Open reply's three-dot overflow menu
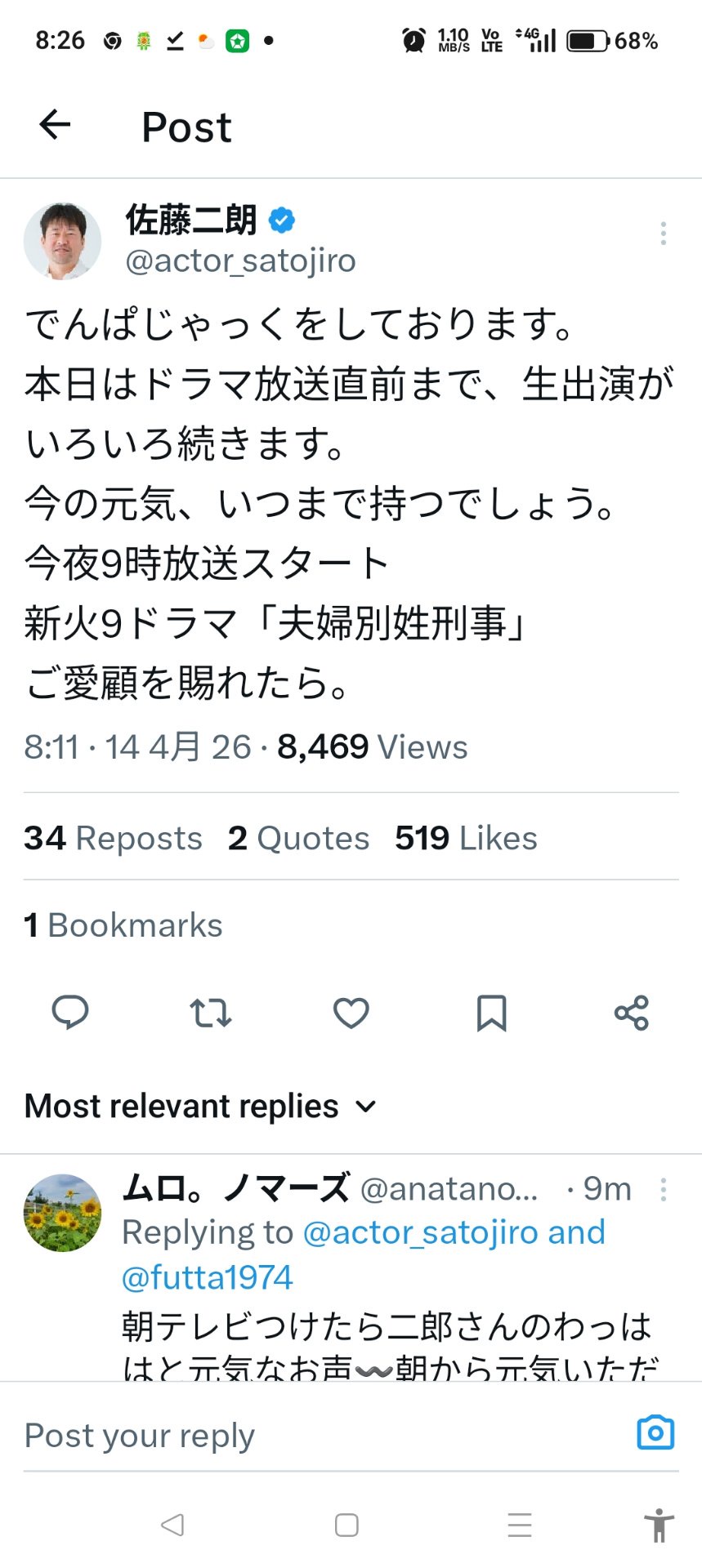Screen dimensions: 702x1568 (664, 1190)
